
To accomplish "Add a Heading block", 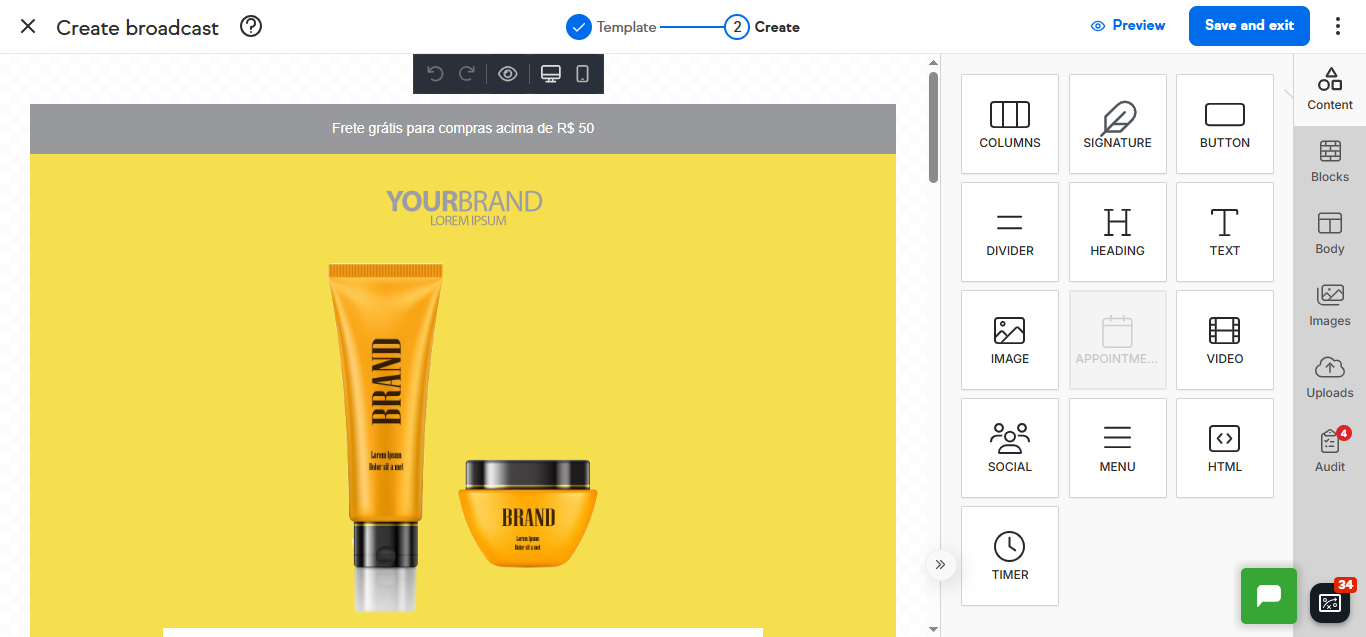I will click(x=1117, y=231).
